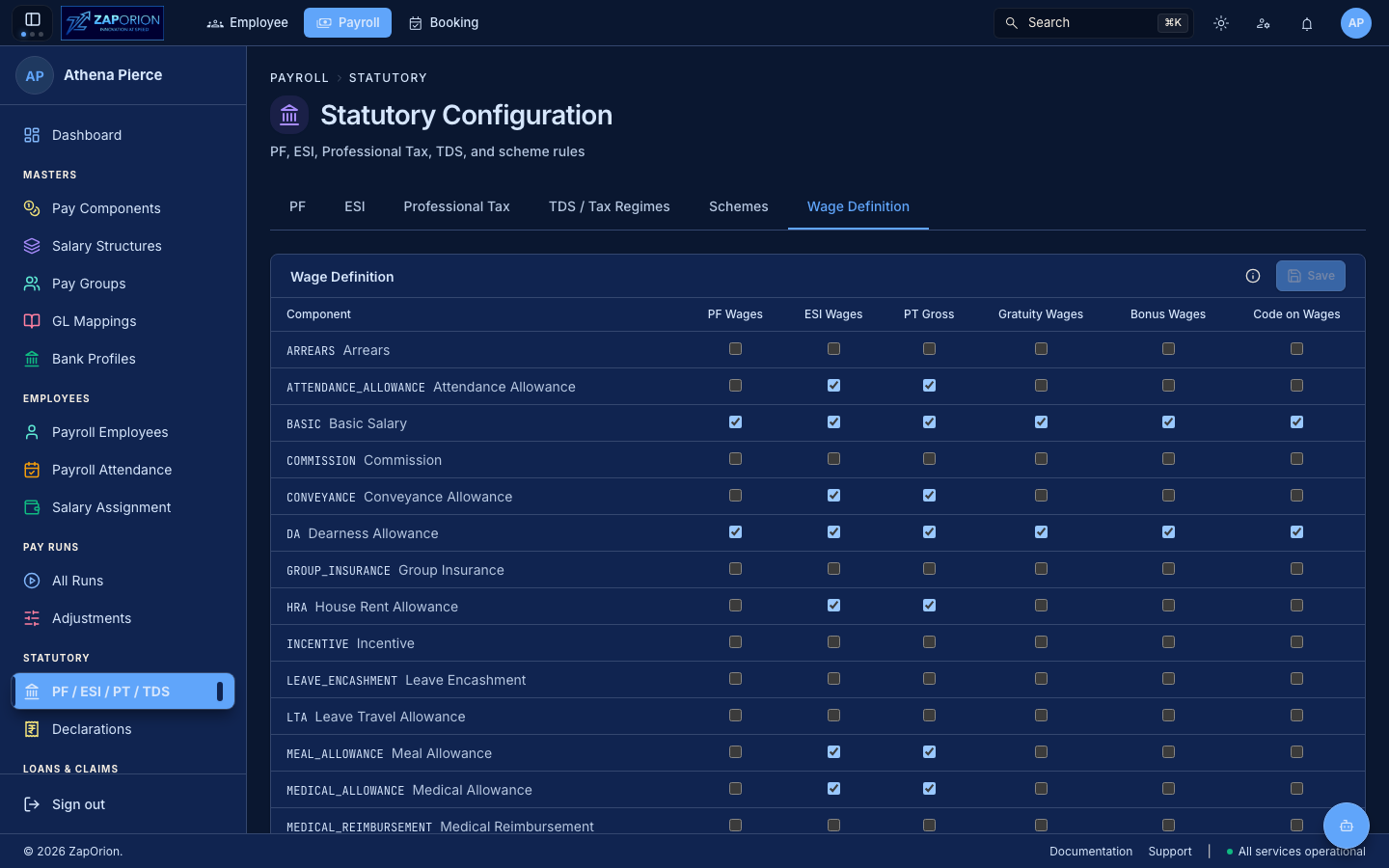Viewport: 1389px width, 868px height.
Task: Click the Code on Wages column header
Action: [x=1296, y=314]
